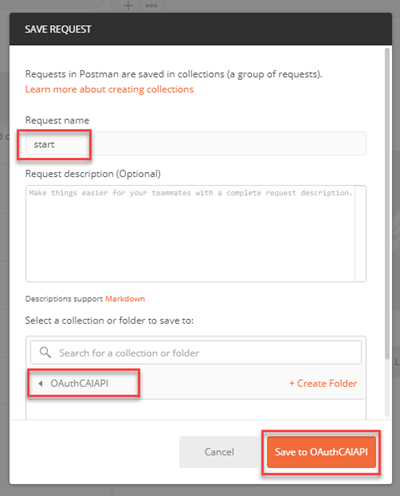Cancel the save request dialog

pyautogui.click(x=219, y=452)
